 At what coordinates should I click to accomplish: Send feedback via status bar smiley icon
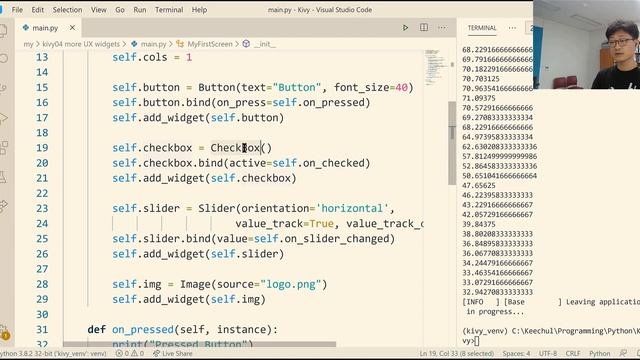(x=623, y=353)
